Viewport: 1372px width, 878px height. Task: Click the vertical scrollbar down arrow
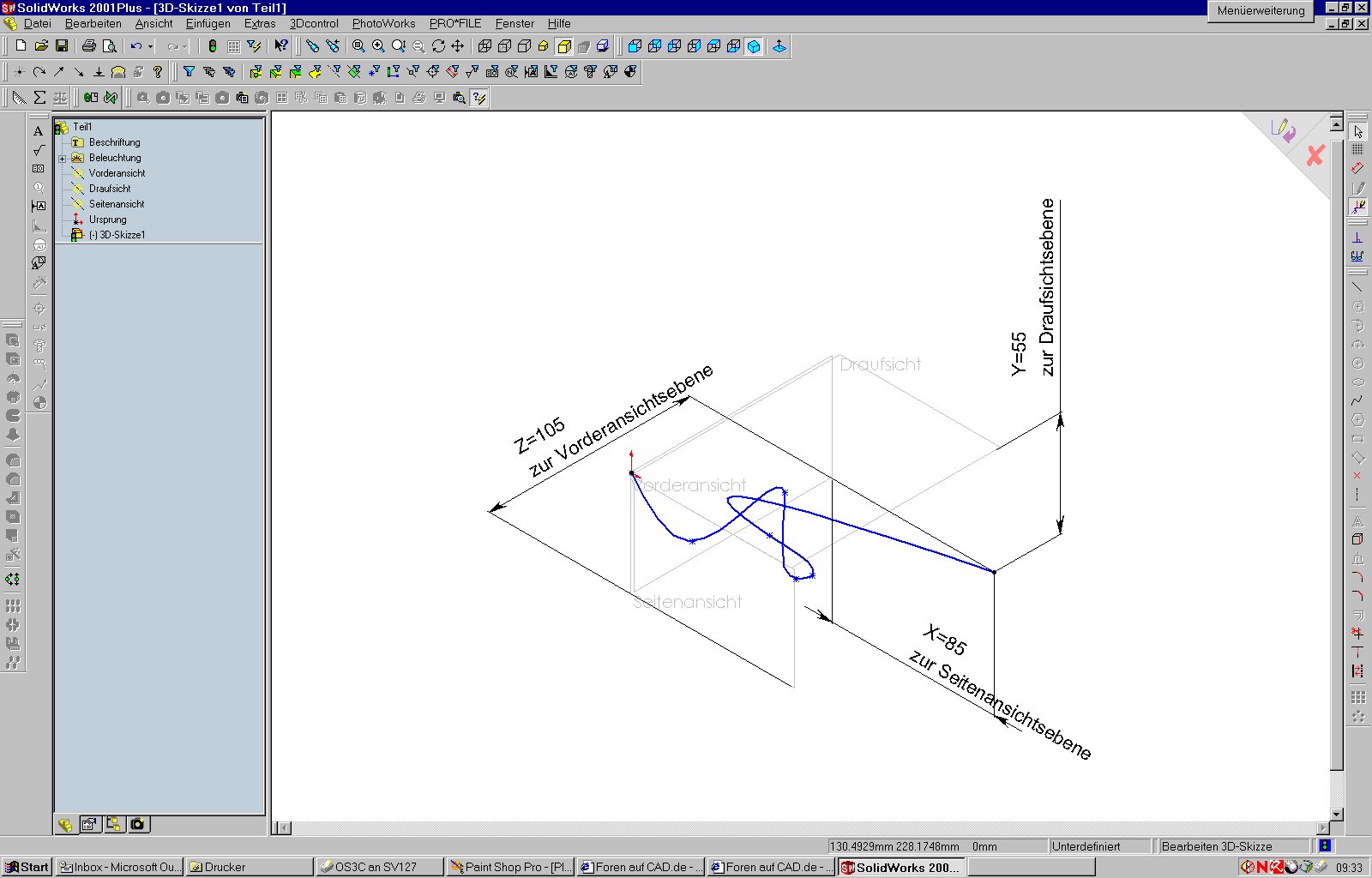[x=1336, y=814]
